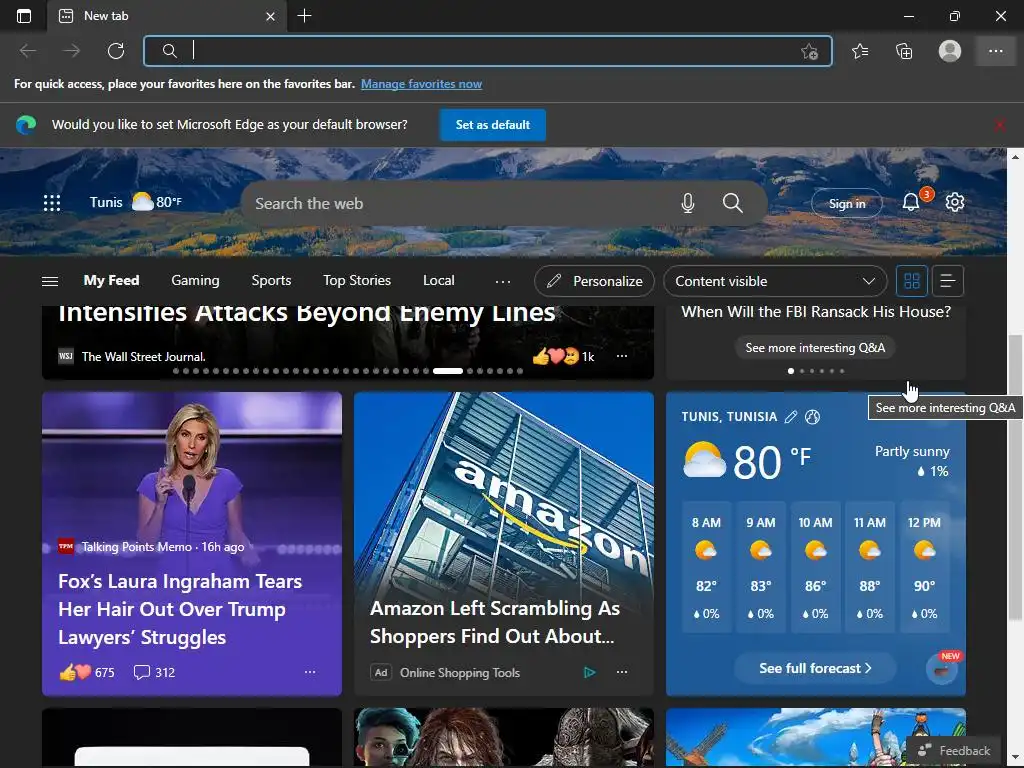The width and height of the screenshot is (1024, 768).
Task: Switch to Local tab
Action: coord(438,280)
